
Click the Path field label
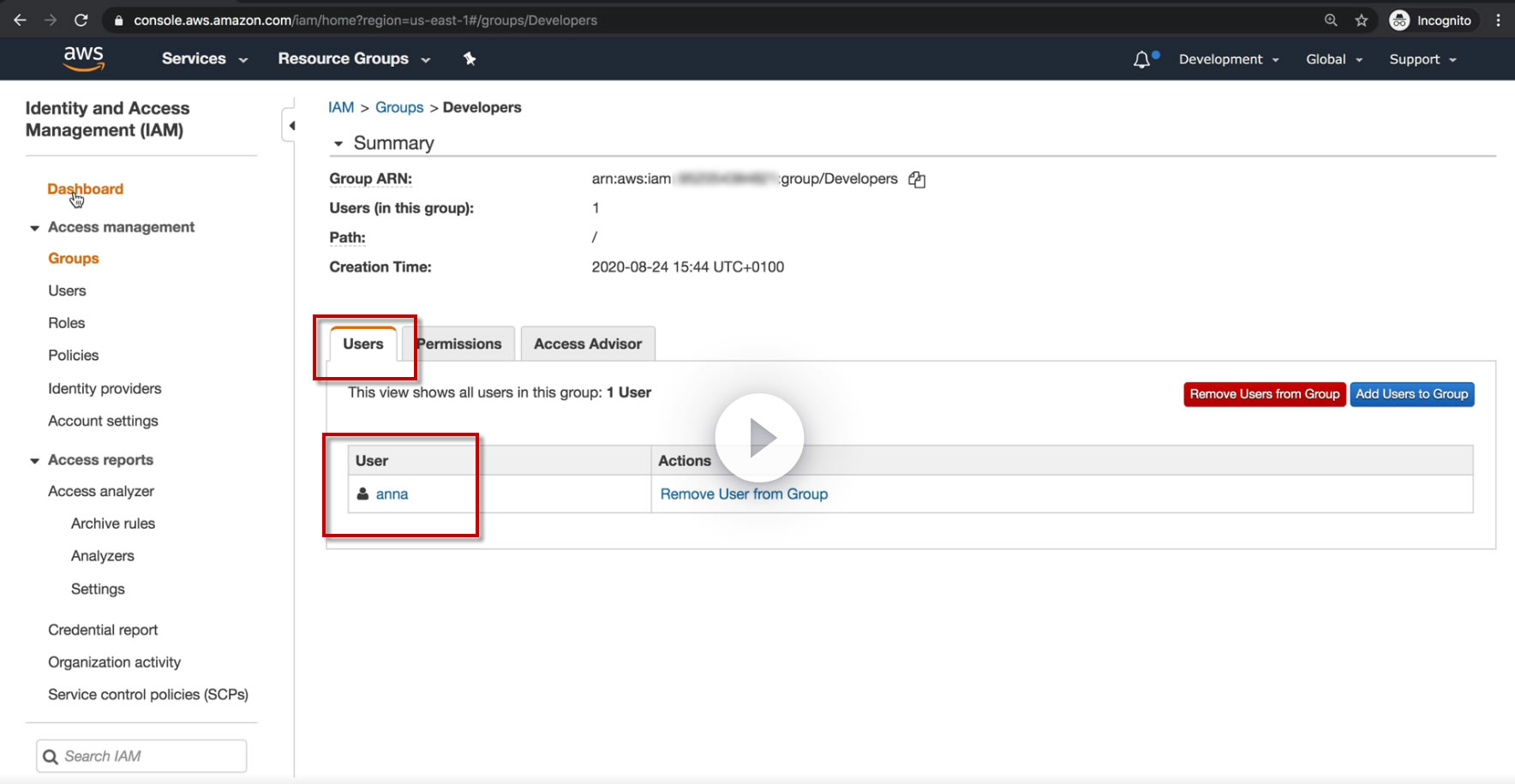tap(347, 238)
